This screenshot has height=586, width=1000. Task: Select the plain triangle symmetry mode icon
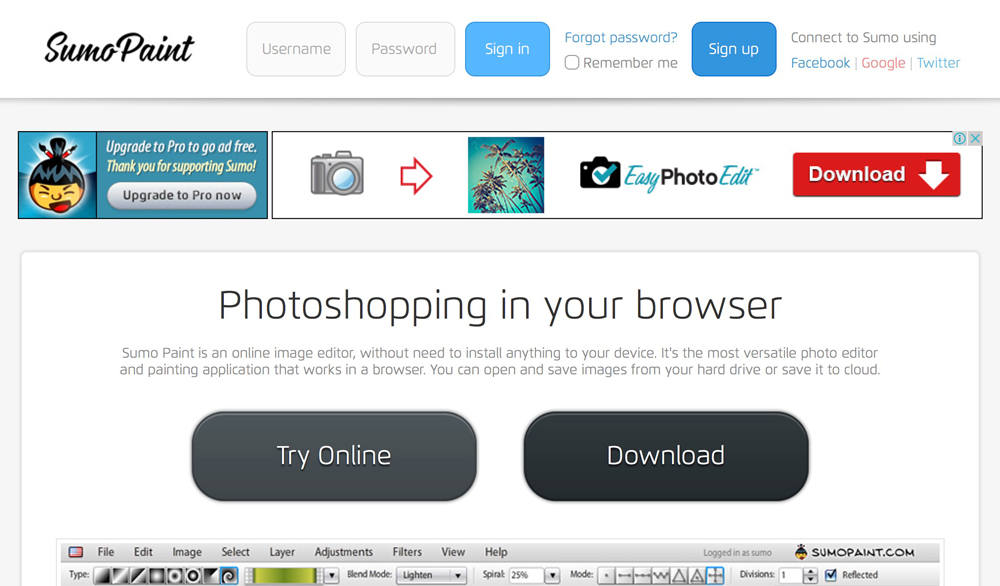[x=679, y=576]
